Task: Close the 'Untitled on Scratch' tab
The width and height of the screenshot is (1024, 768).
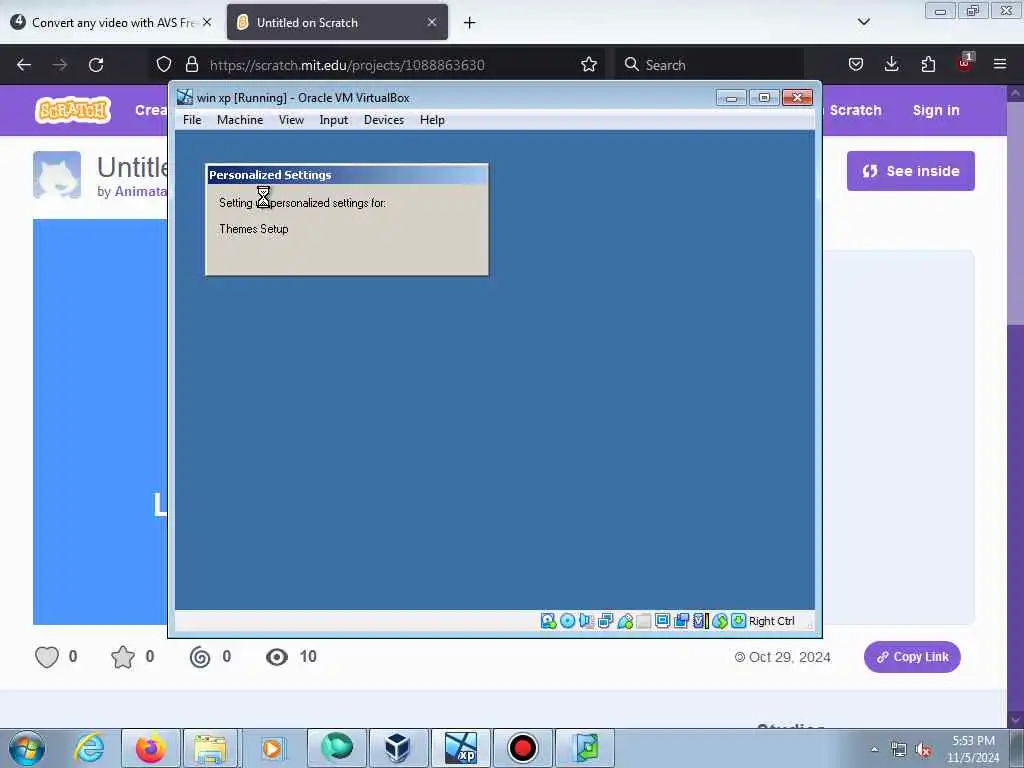Action: pos(432,22)
